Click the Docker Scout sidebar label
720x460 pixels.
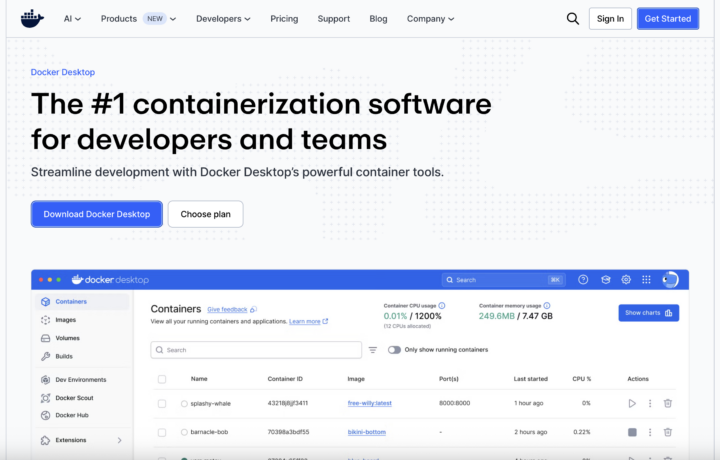74,398
